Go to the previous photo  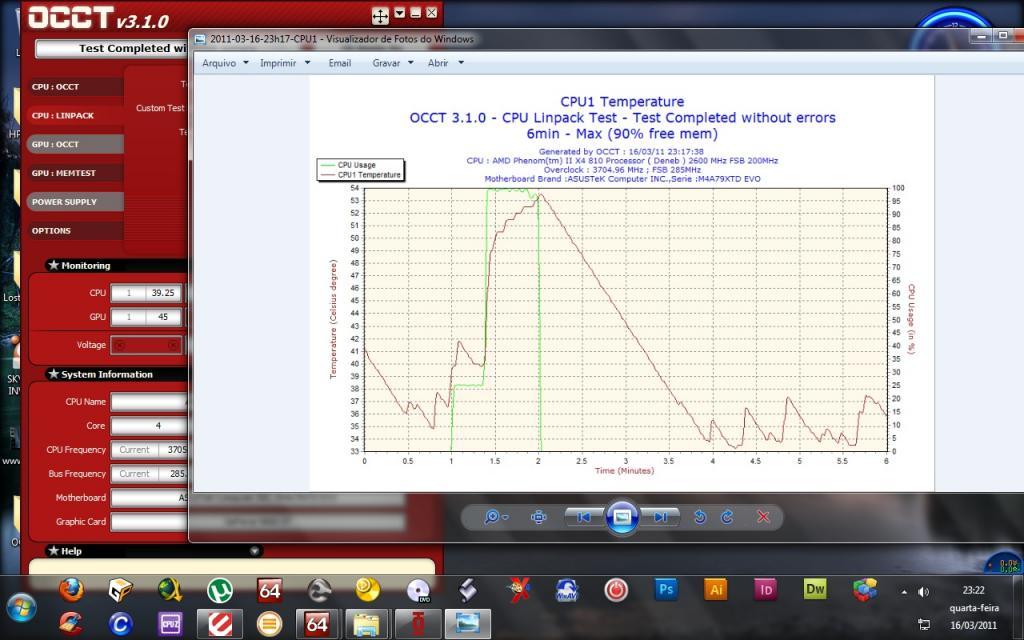(x=584, y=517)
